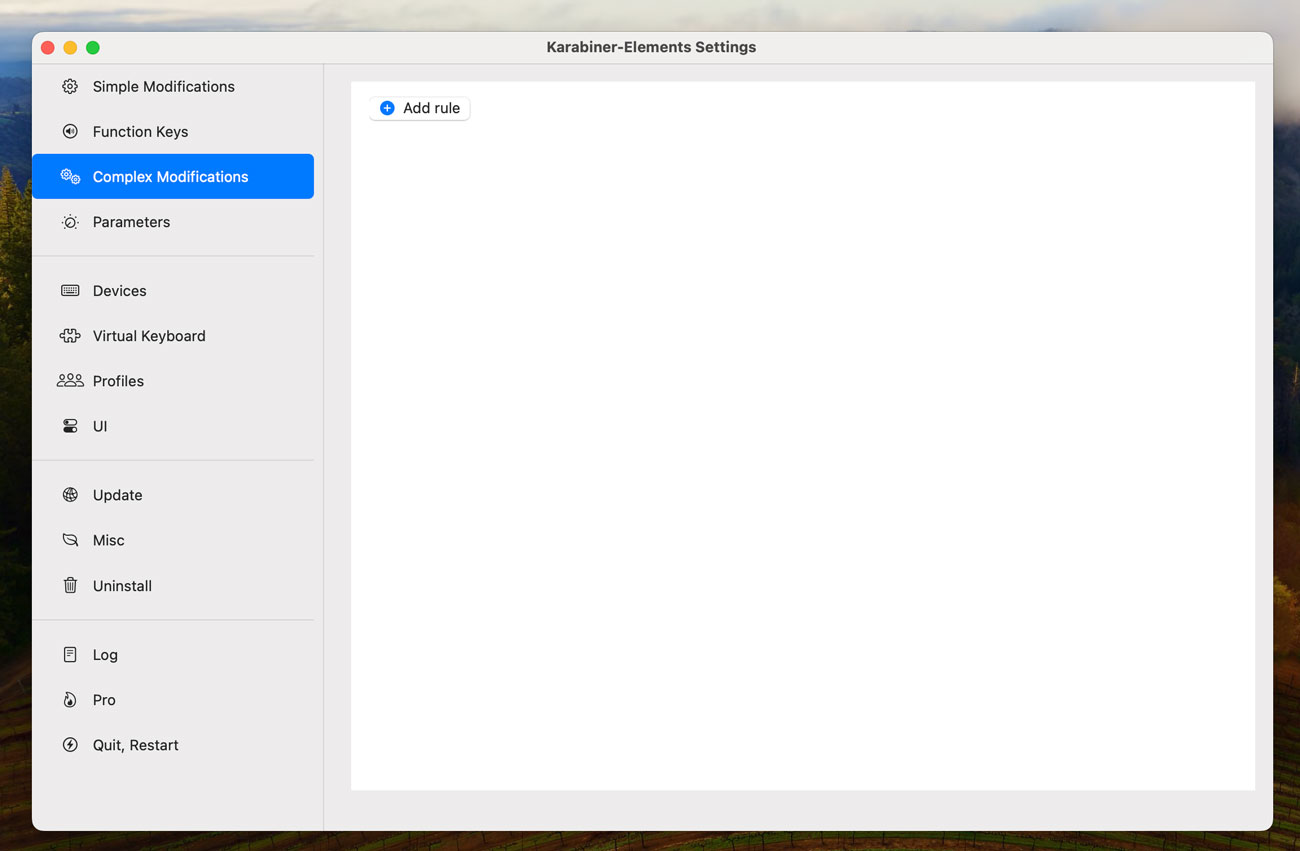Click the Quit, Restart bolt icon
1300x851 pixels.
pyautogui.click(x=70, y=745)
